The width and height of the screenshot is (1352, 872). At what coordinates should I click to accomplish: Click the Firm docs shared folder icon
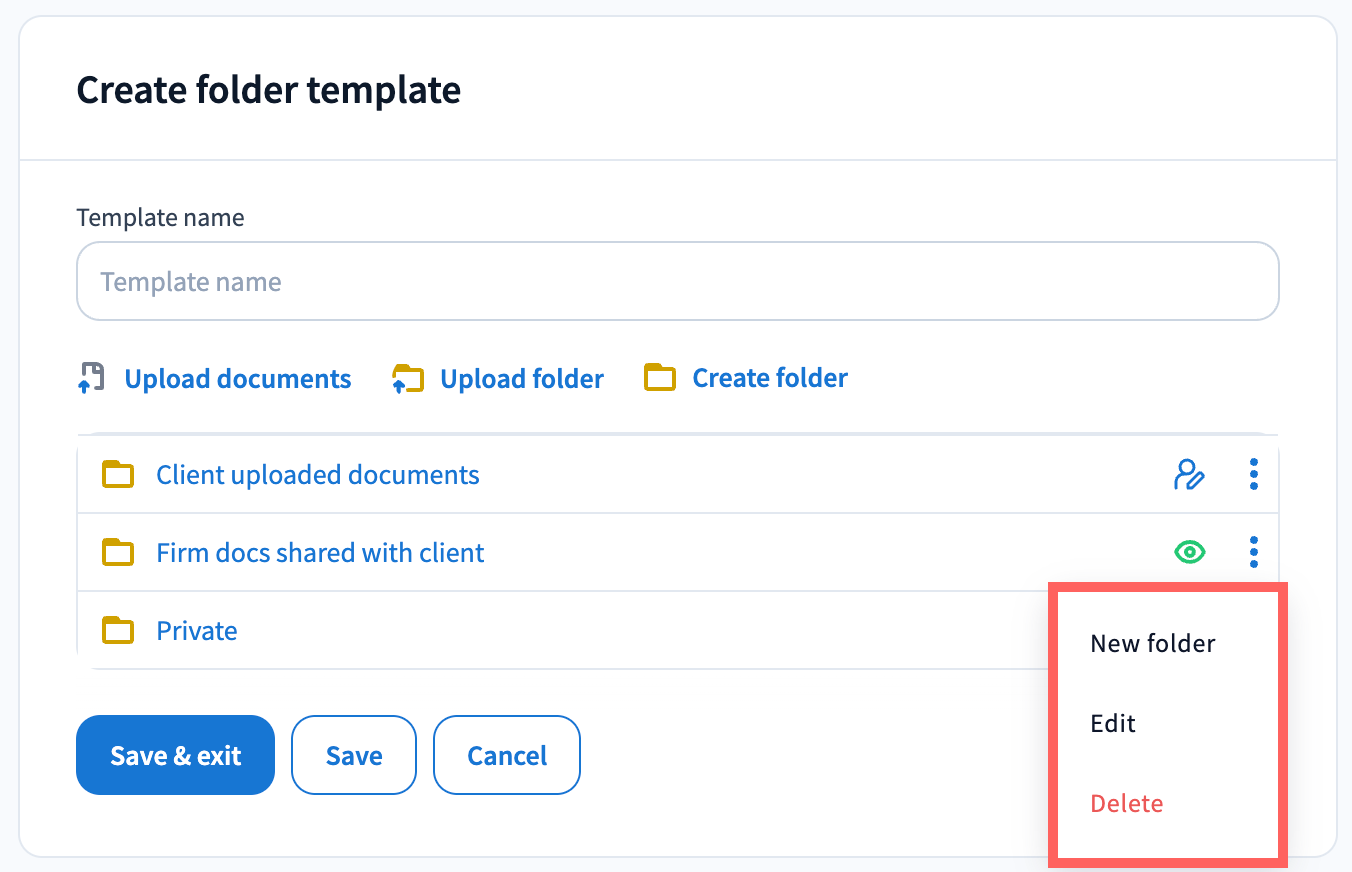click(118, 553)
